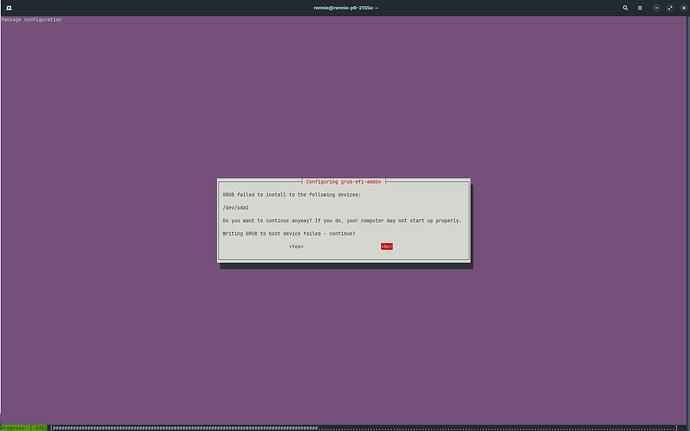Select the highlighted <No> button
690x431 pixels.
coord(386,246)
